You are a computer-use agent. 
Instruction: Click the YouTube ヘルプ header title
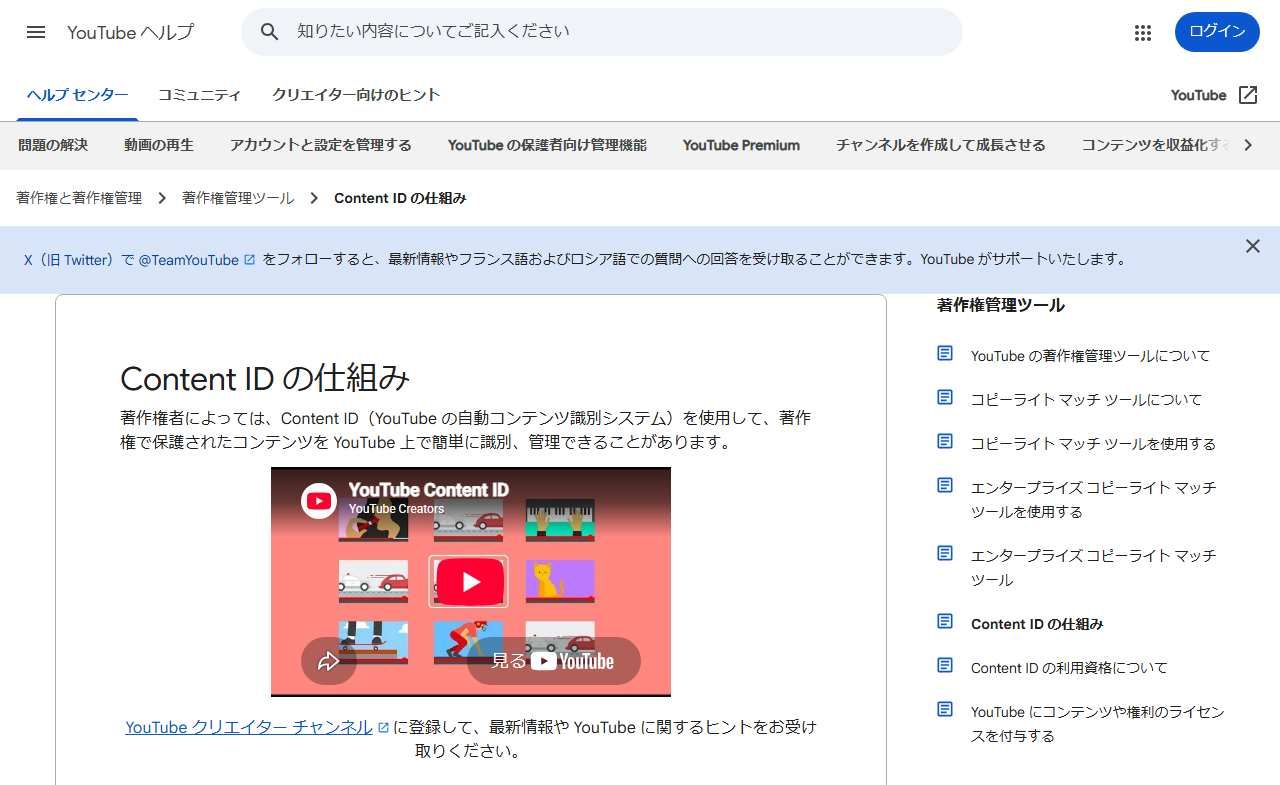pos(130,32)
